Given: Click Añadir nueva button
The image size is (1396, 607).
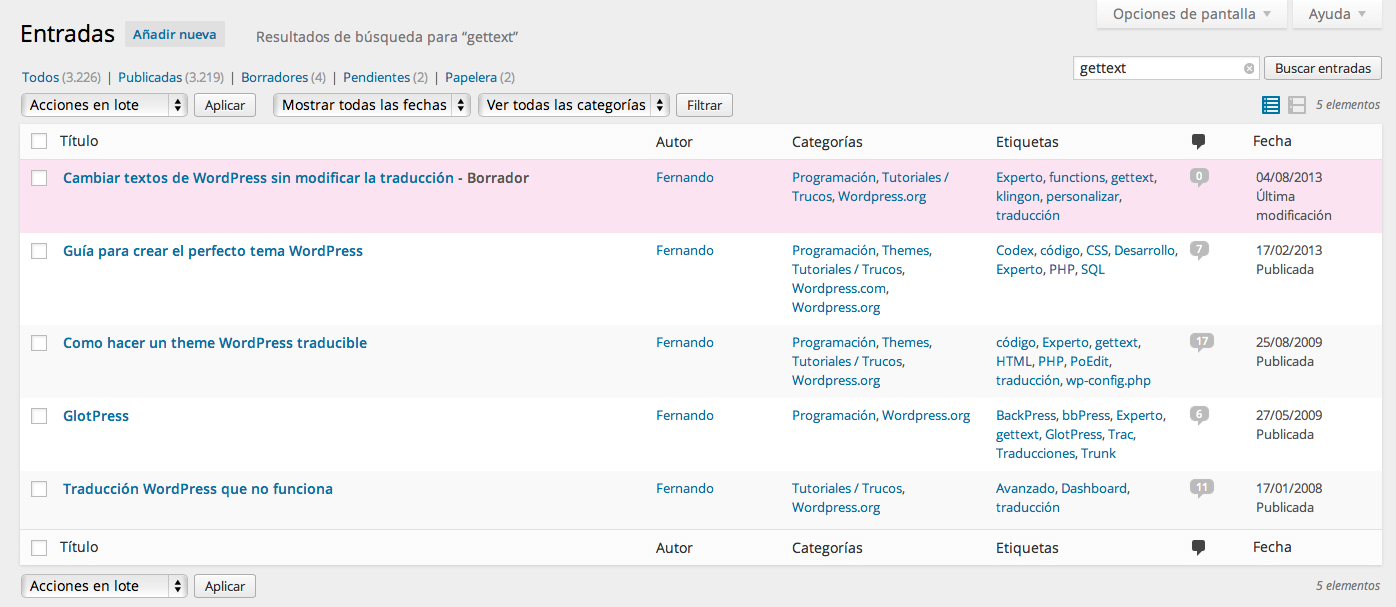Looking at the screenshot, I should click(x=175, y=34).
